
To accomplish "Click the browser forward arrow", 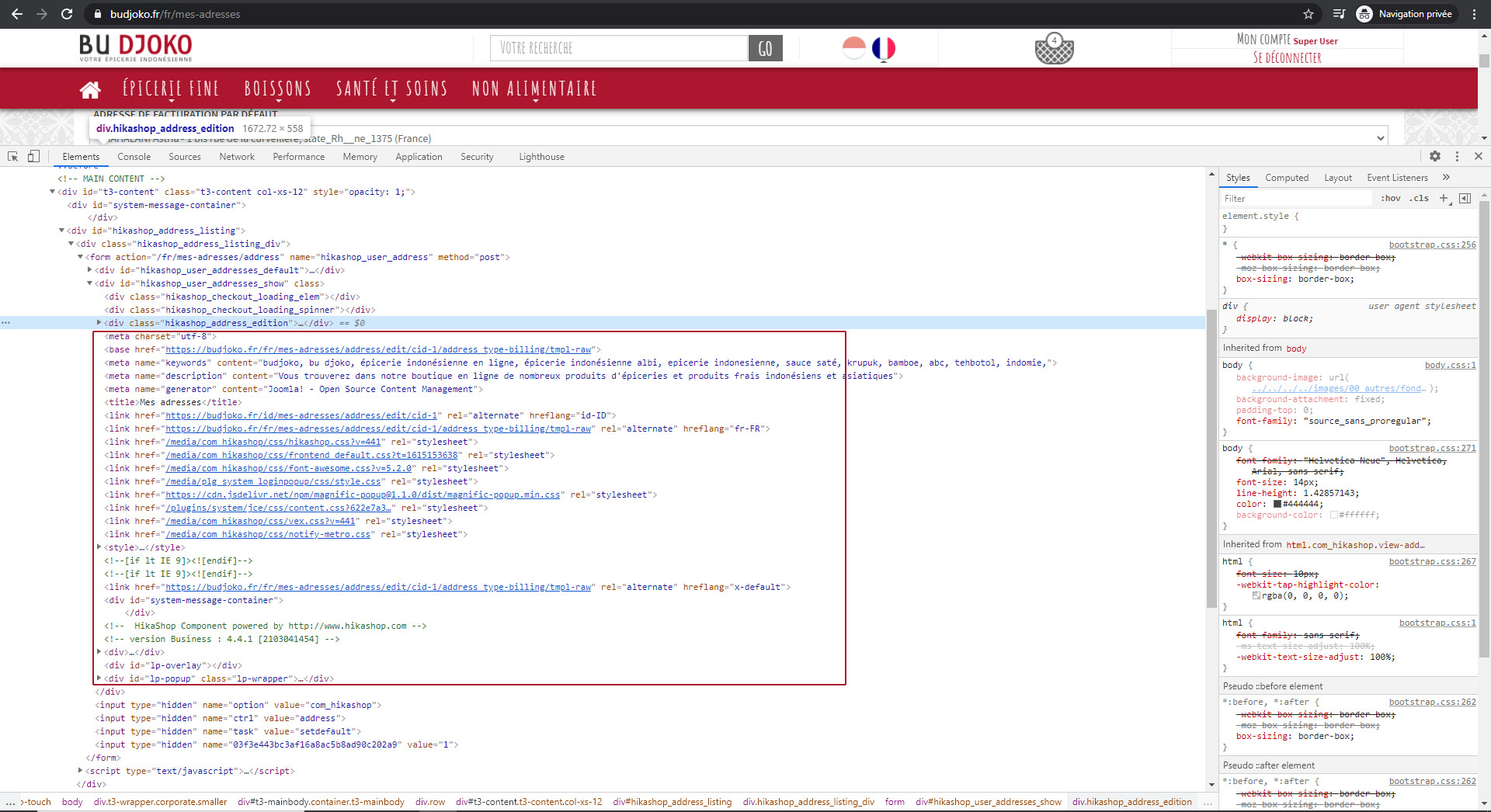I will [x=42, y=14].
